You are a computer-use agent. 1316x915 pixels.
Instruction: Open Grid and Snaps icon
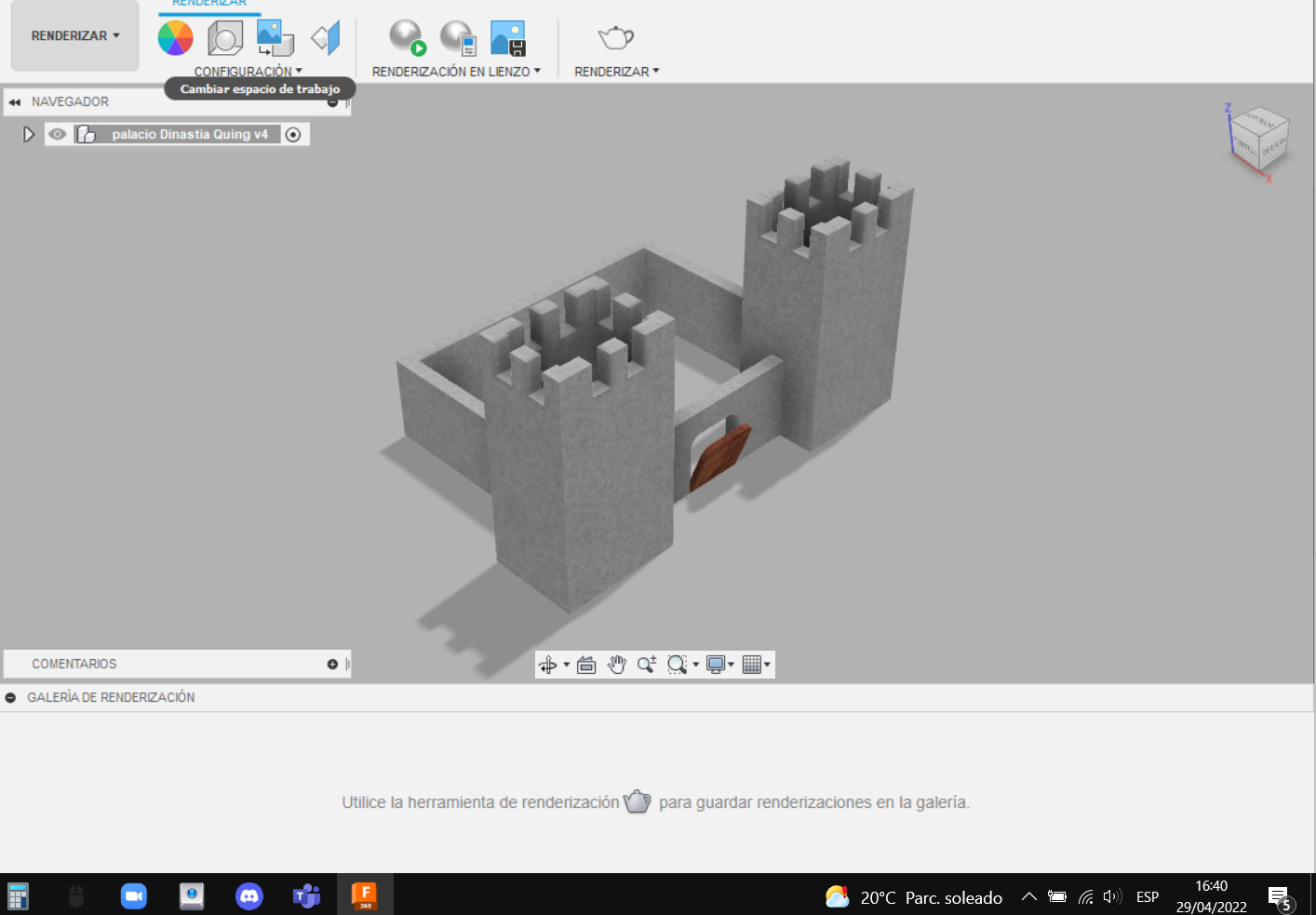752,665
